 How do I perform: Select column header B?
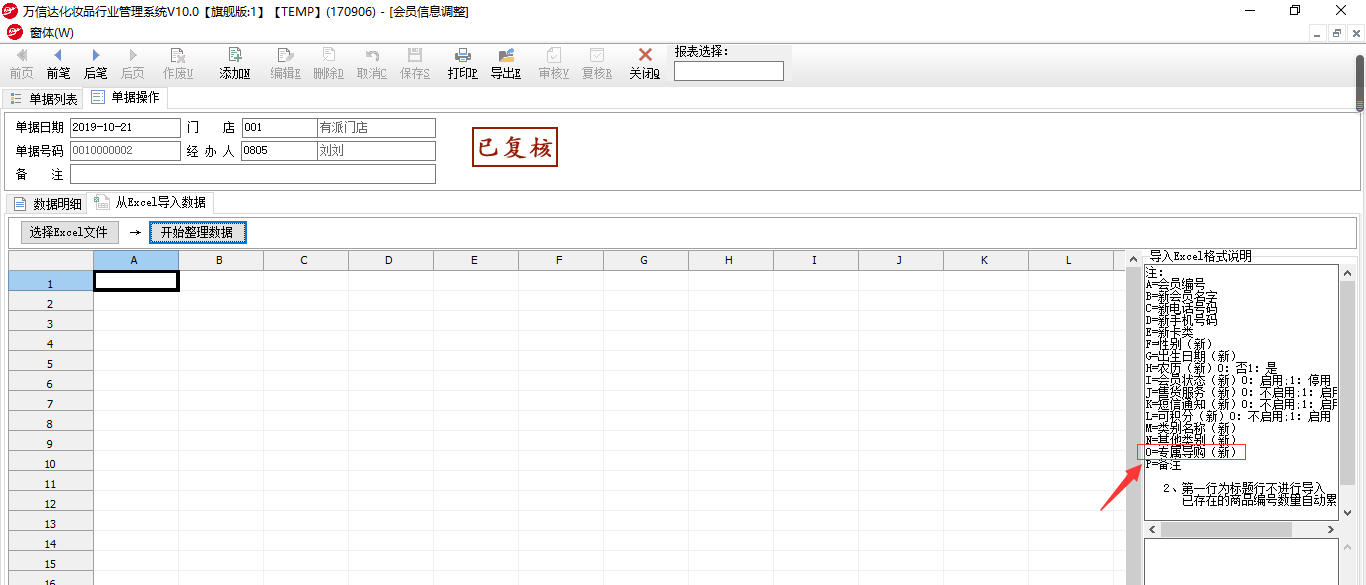[x=221, y=260]
